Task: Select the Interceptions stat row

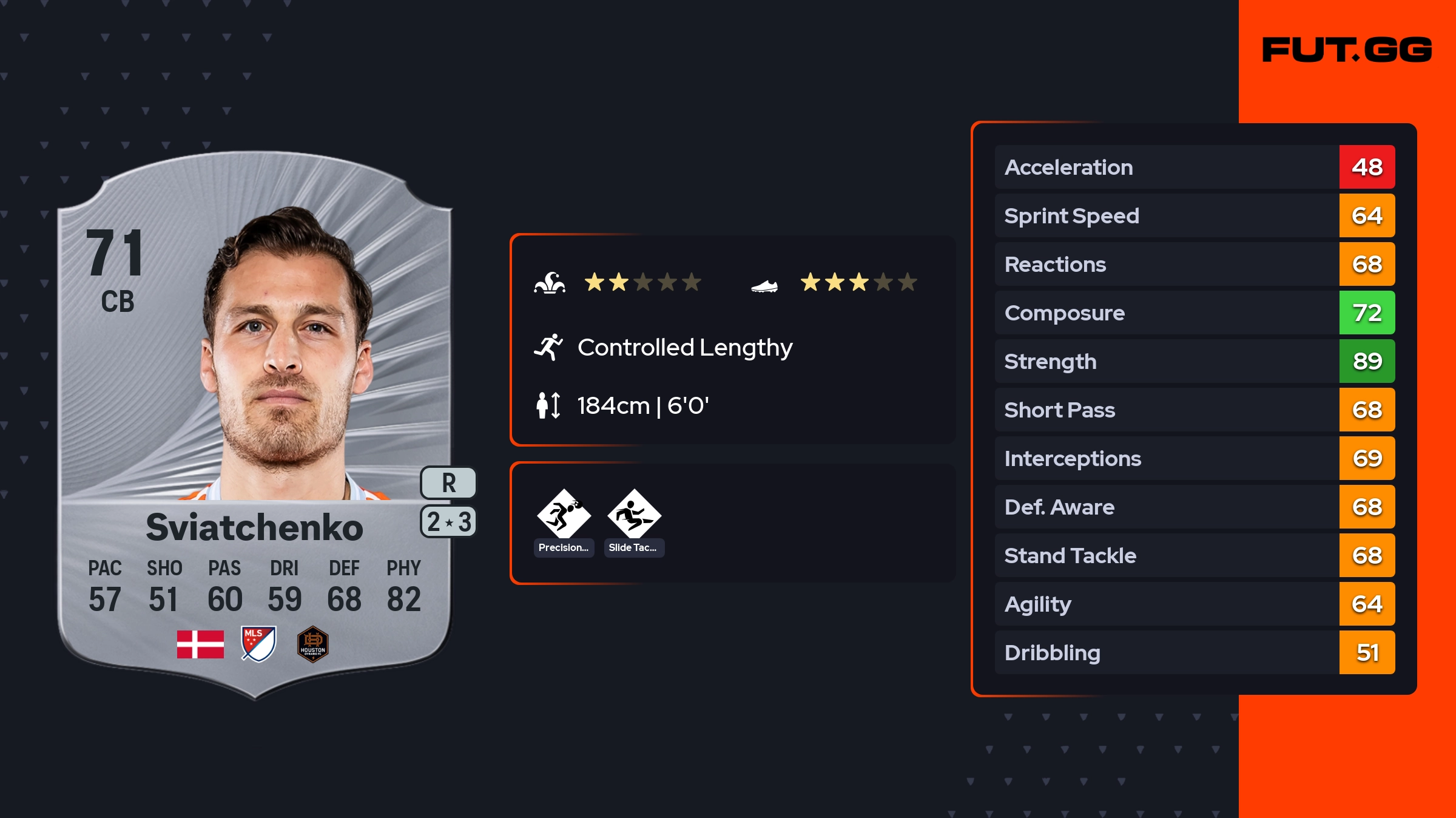Action: (1166, 459)
